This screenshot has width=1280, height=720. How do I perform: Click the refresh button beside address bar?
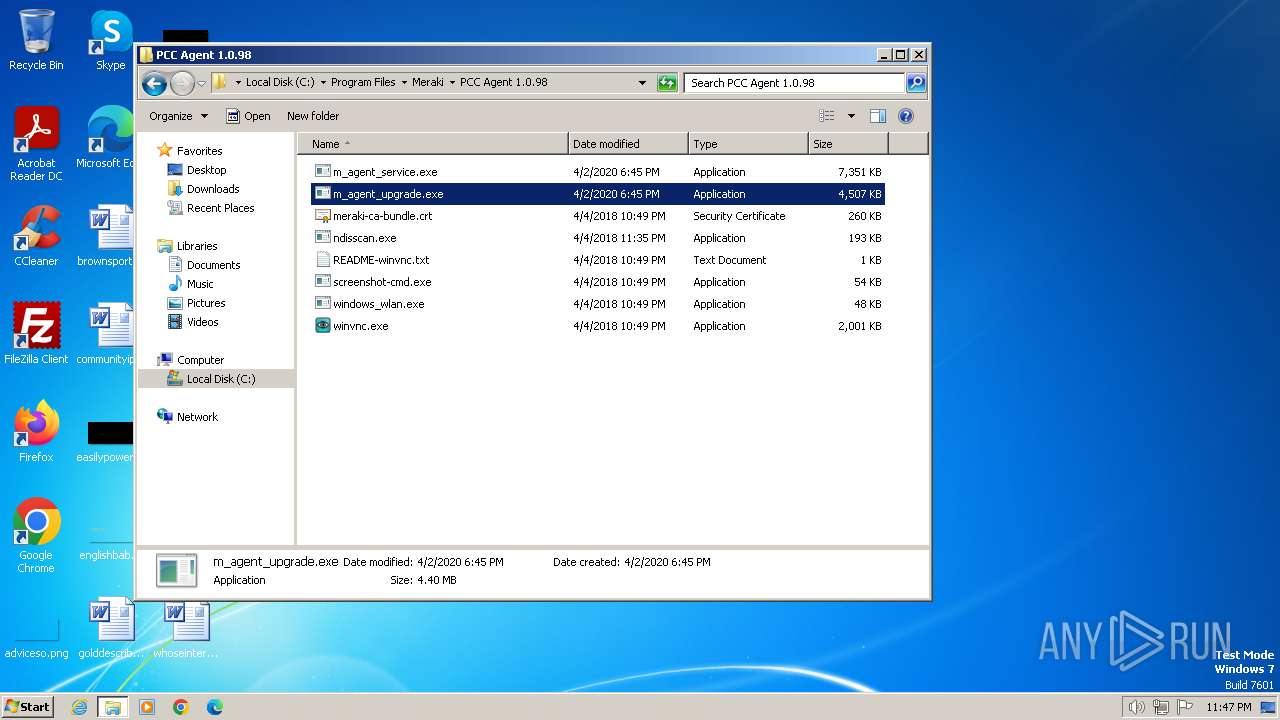[667, 83]
